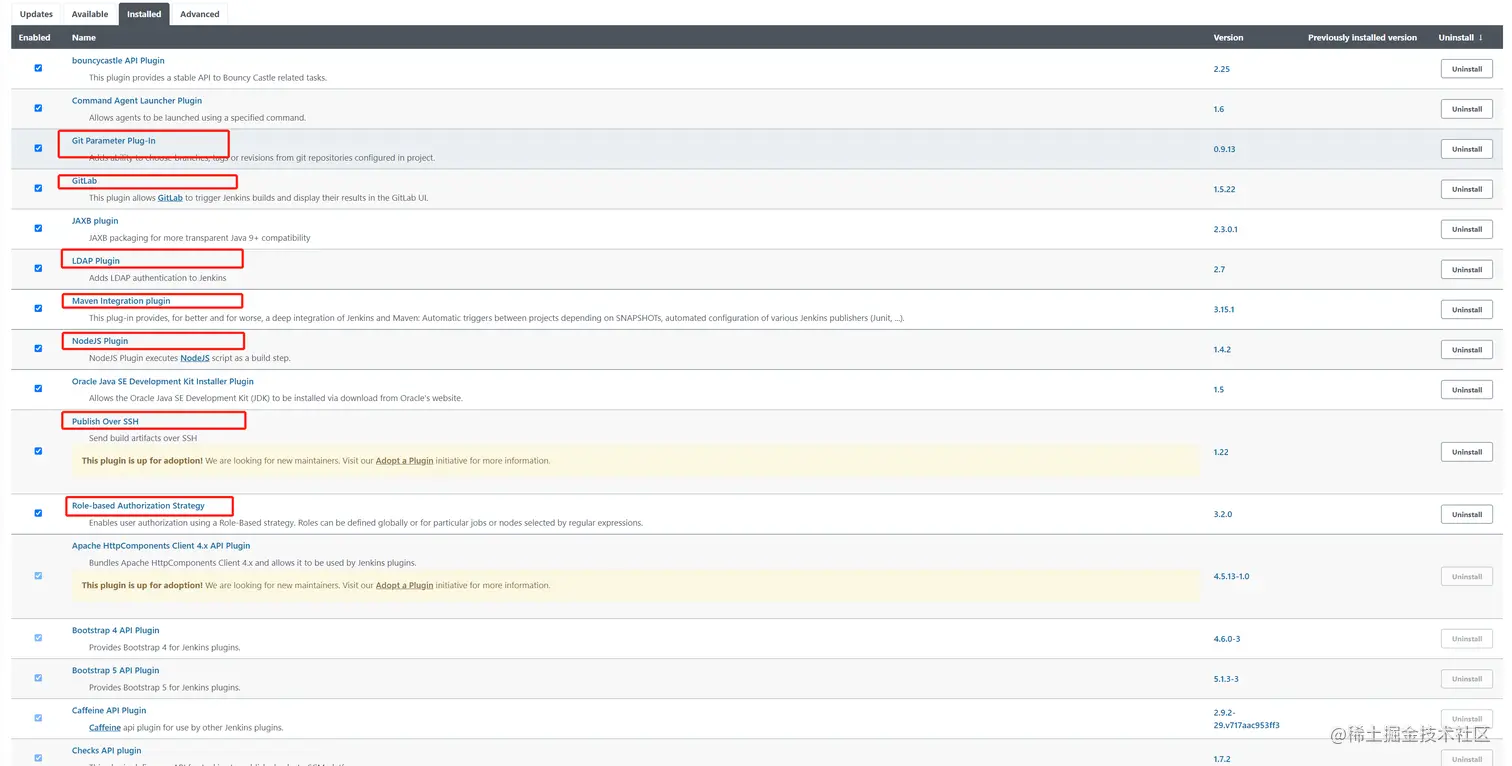Open the Command Agent Launcher Plugin link
The height and width of the screenshot is (766, 1512).
(137, 101)
